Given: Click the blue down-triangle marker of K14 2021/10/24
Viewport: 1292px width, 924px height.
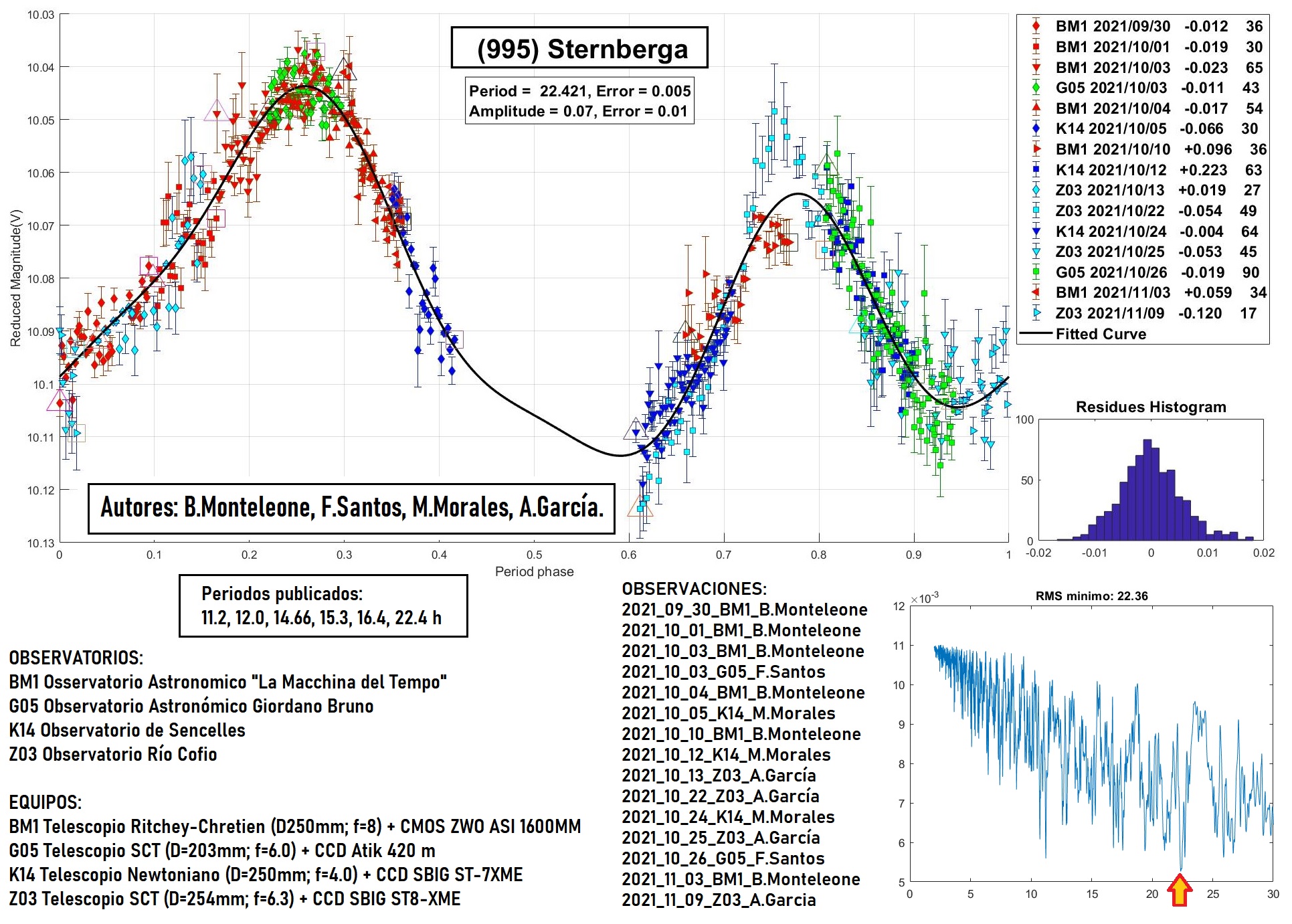Looking at the screenshot, I should click(x=1036, y=232).
